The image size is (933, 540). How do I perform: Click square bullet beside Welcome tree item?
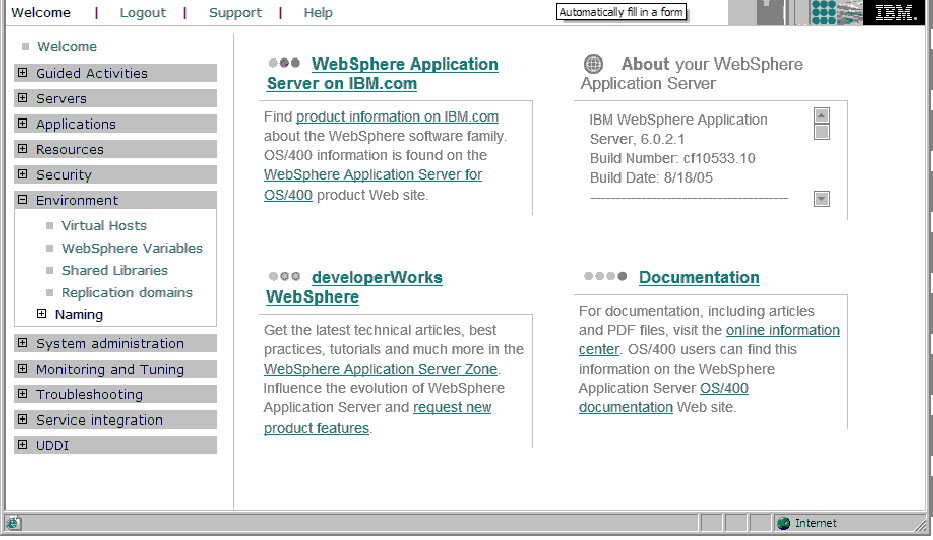coord(25,46)
